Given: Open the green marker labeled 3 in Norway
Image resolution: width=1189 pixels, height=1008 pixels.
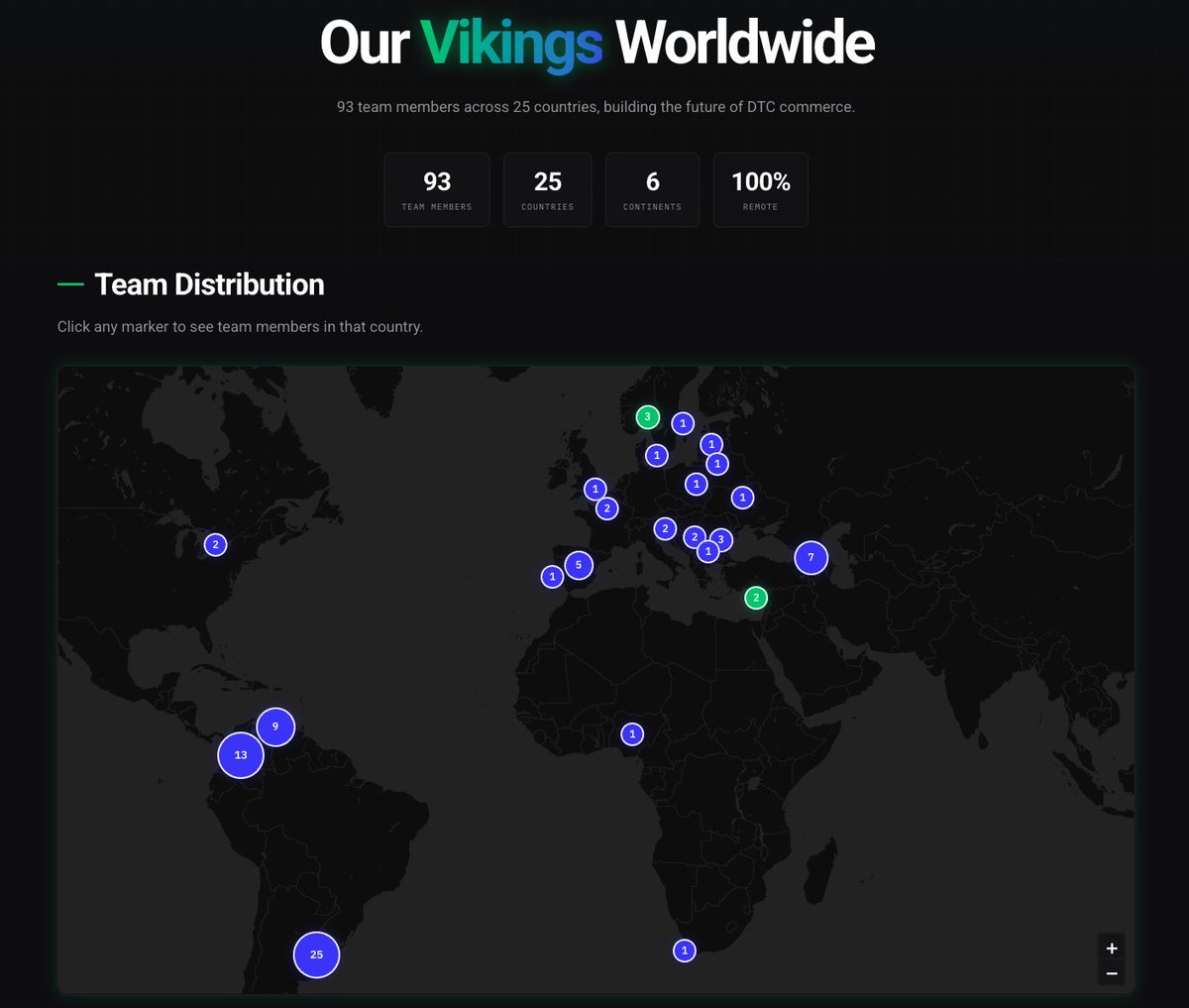Looking at the screenshot, I should point(647,416).
